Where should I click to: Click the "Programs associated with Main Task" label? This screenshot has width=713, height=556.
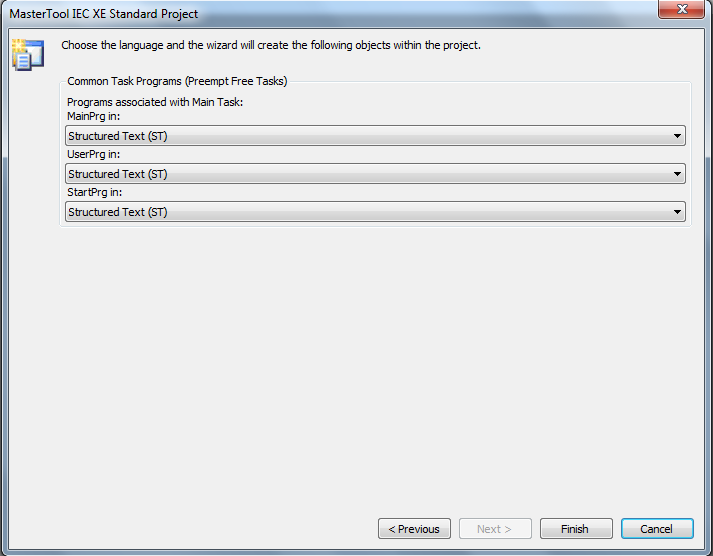(x=155, y=102)
